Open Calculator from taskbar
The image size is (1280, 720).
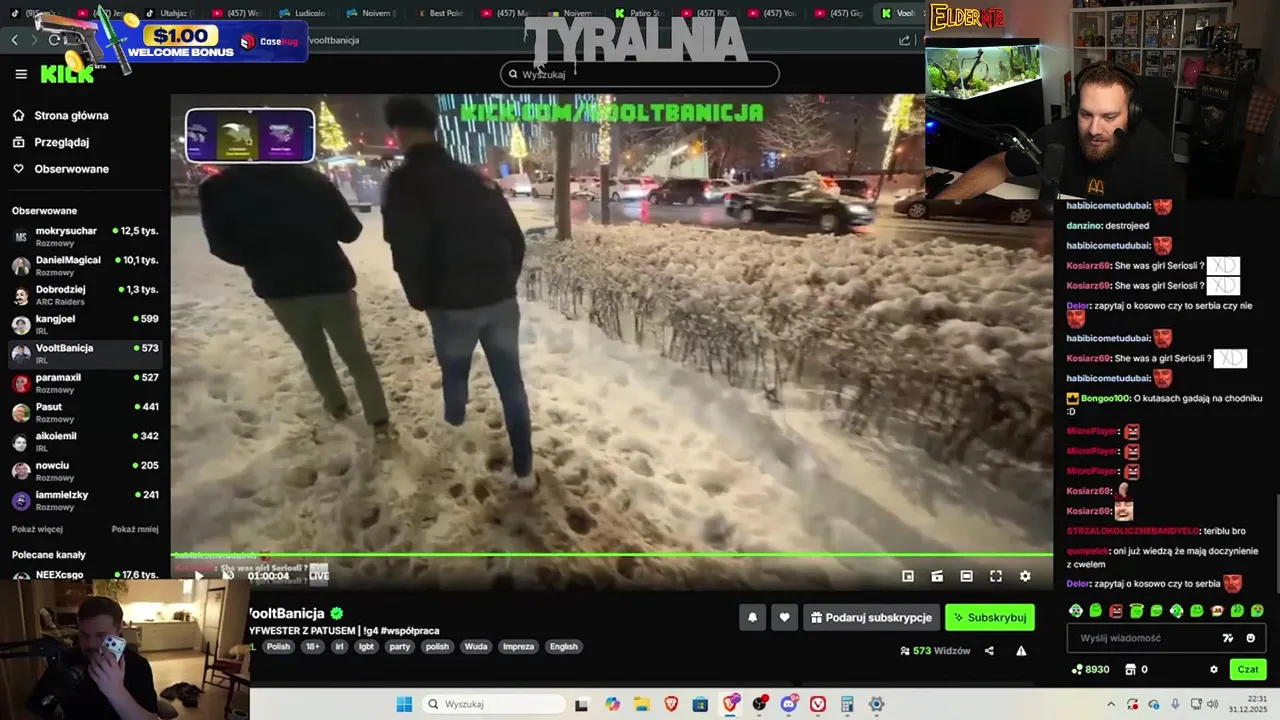tap(847, 704)
